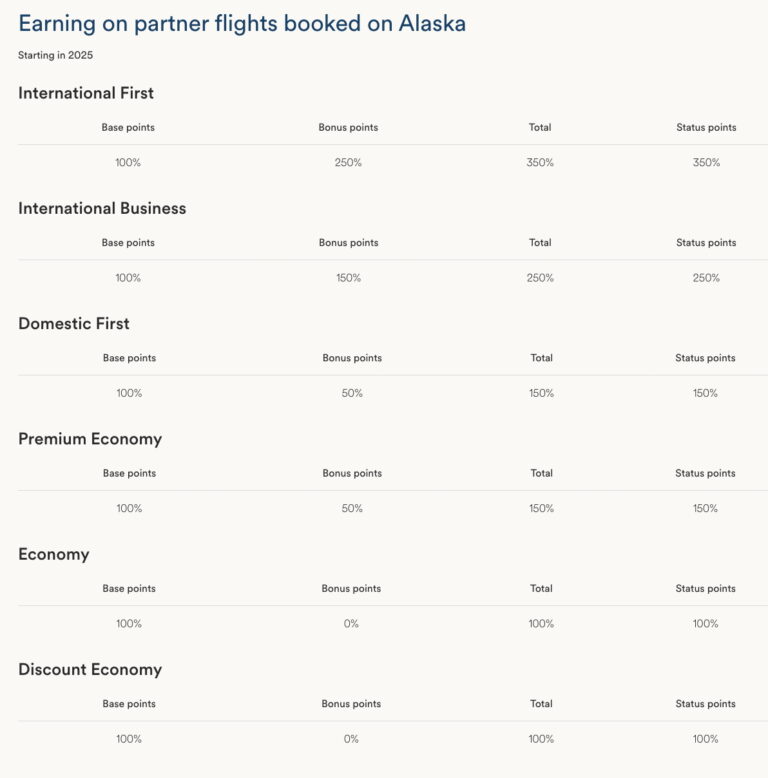Screen dimensions: 768x778
Task: Click the Domestic First section heading
Action: coord(74,324)
